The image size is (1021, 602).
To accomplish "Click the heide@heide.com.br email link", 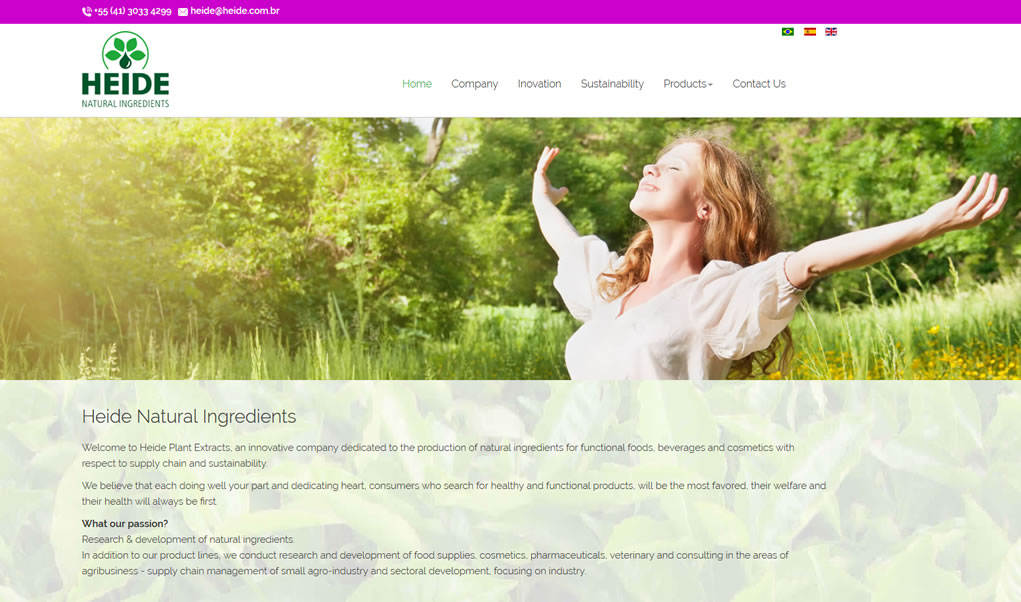I will (x=235, y=11).
